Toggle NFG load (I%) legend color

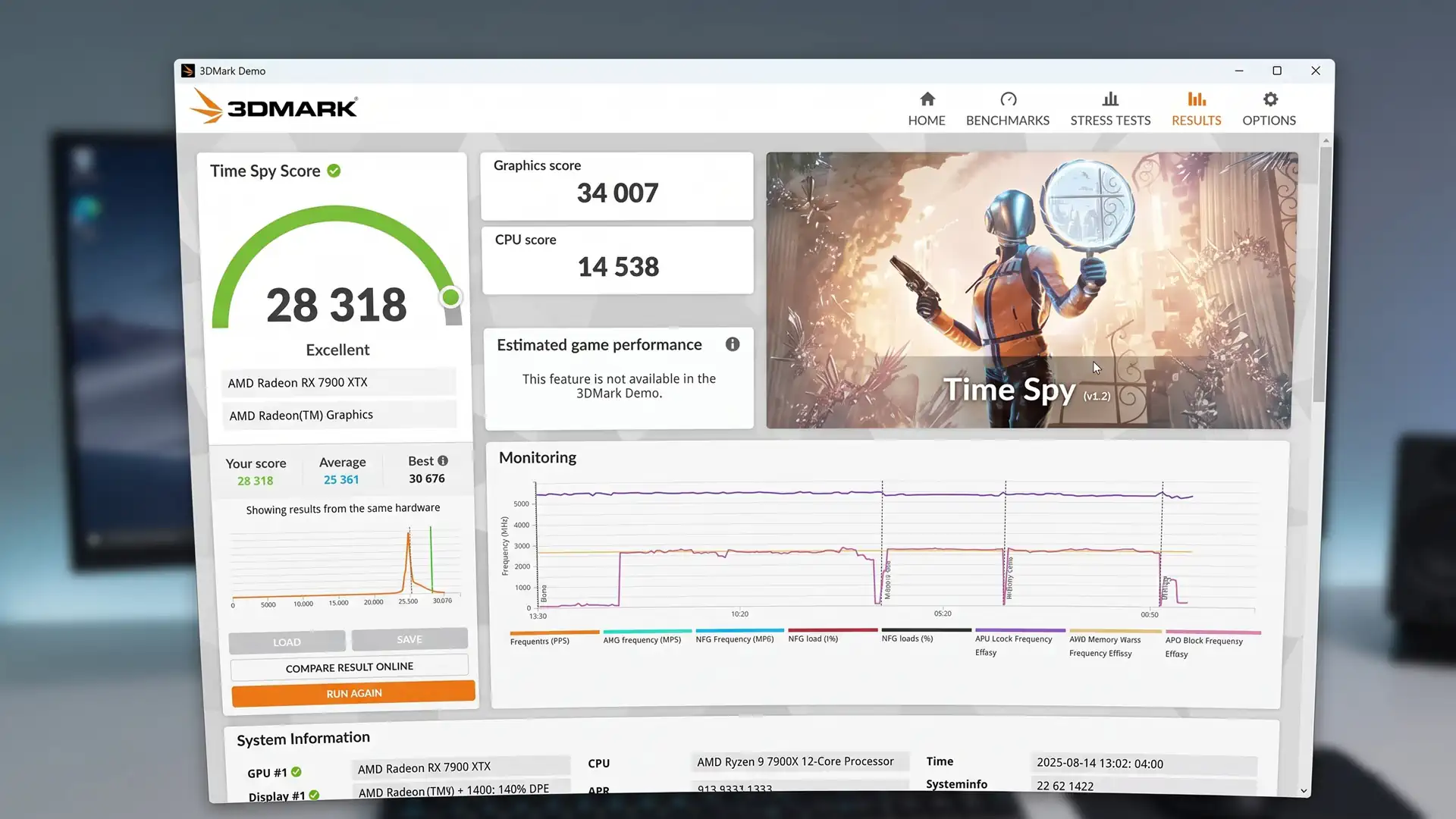(833, 629)
